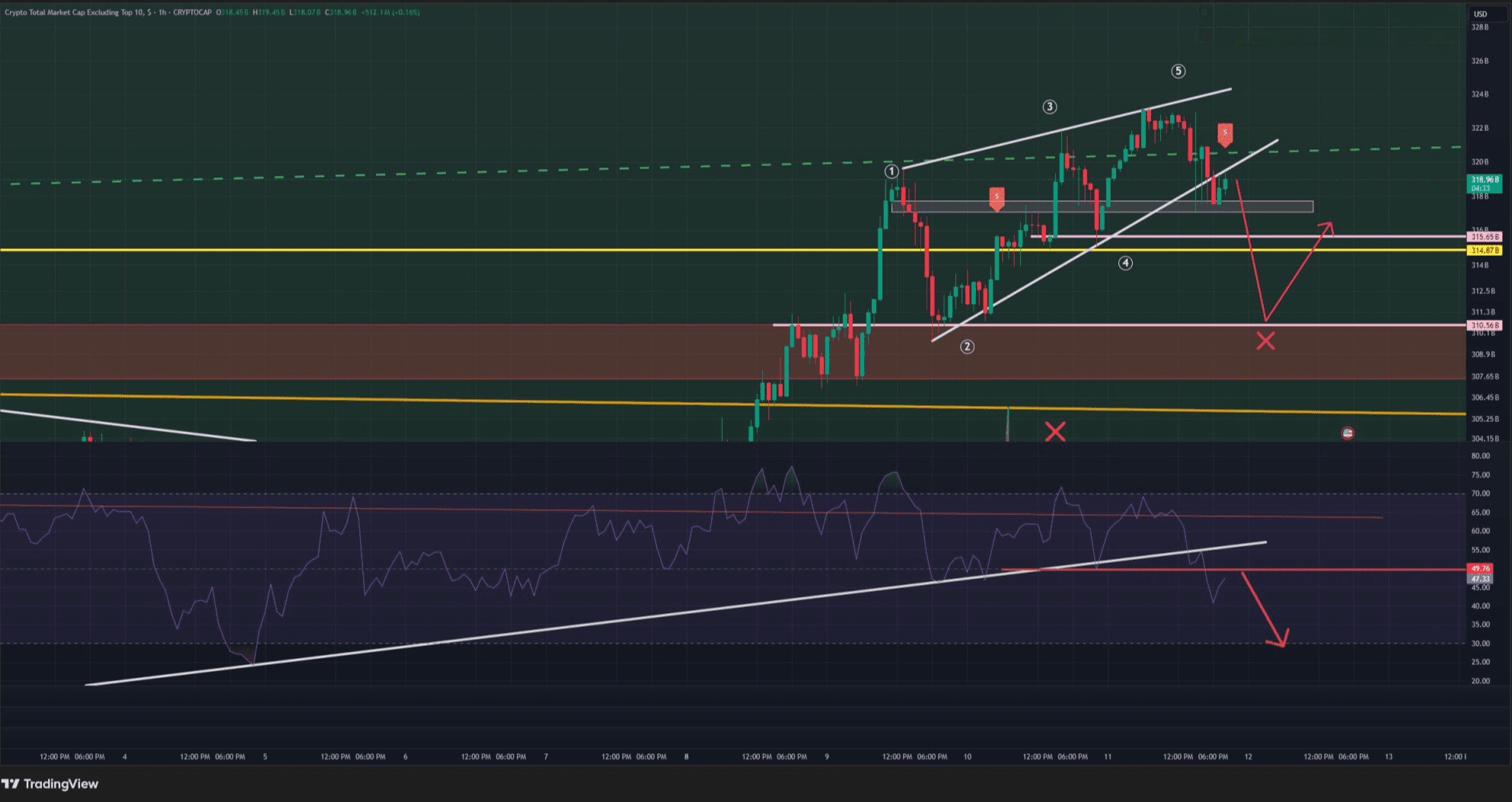Click date 13 on the time axis

point(1389,757)
